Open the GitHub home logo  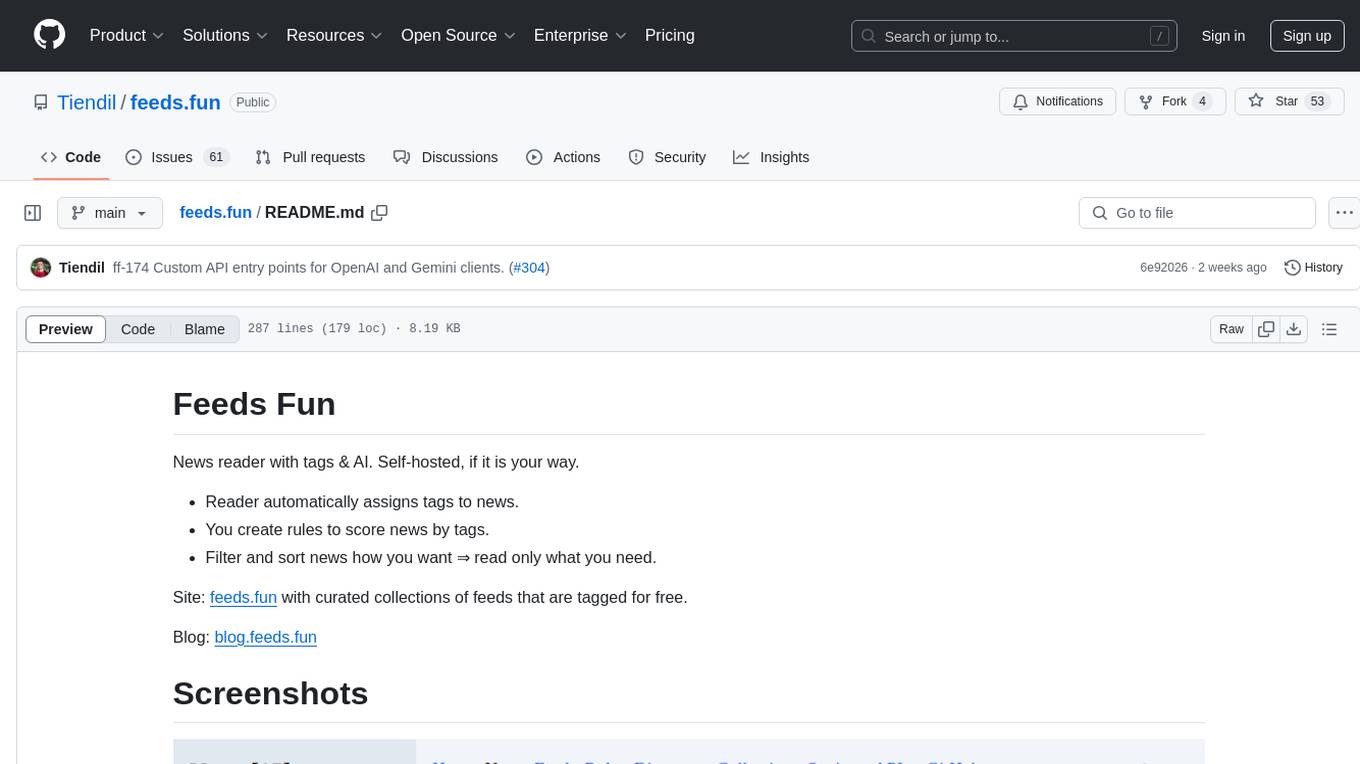50,35
